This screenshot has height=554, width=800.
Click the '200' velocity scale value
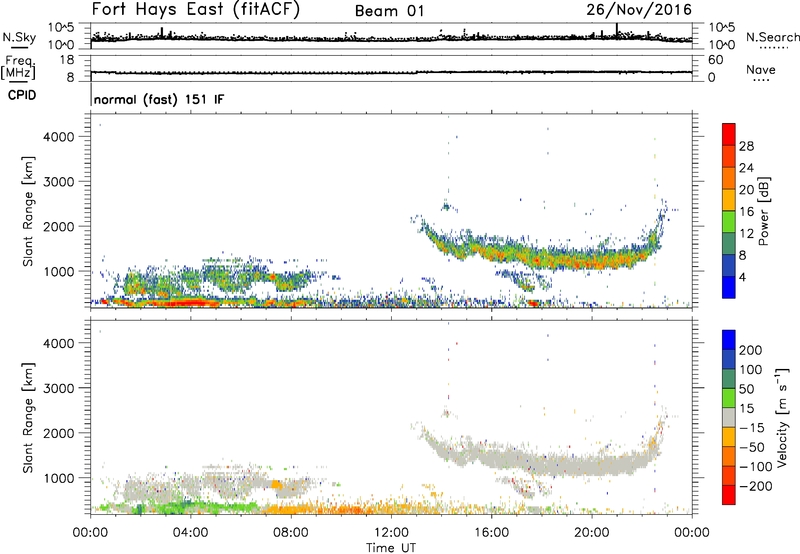(751, 350)
